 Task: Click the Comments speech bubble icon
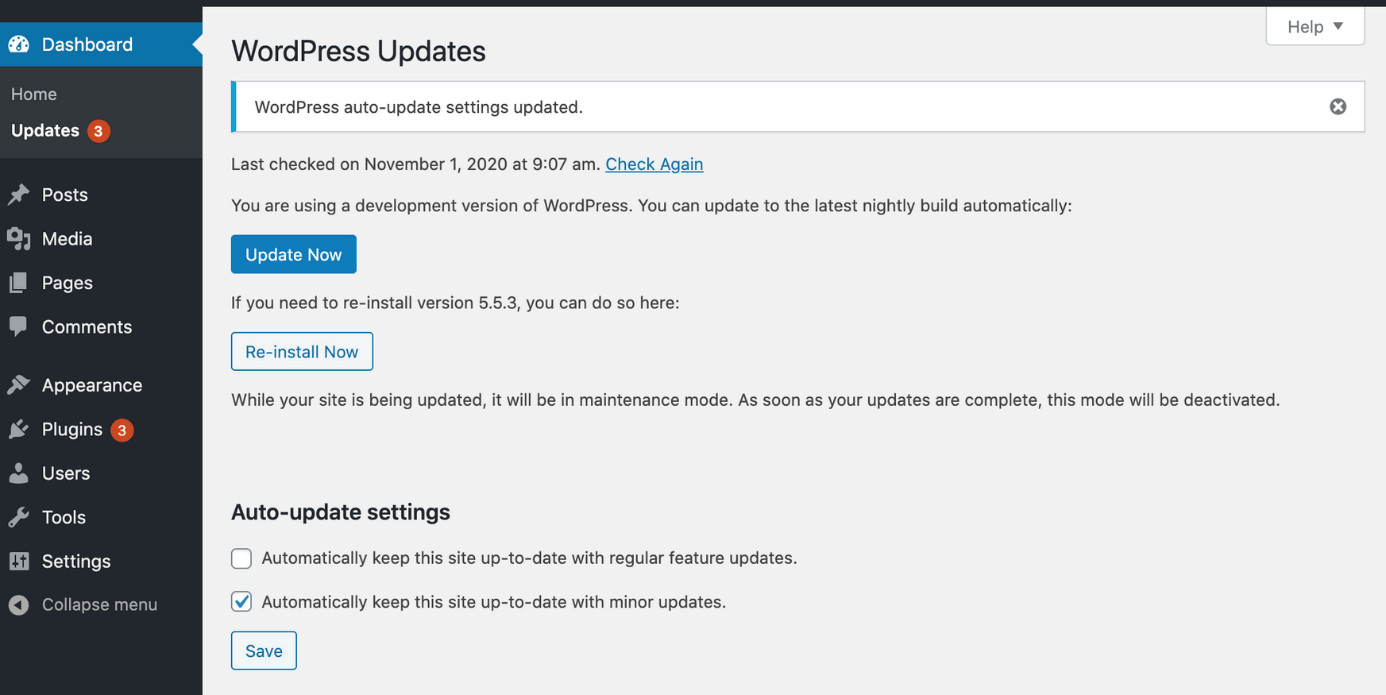pos(19,327)
